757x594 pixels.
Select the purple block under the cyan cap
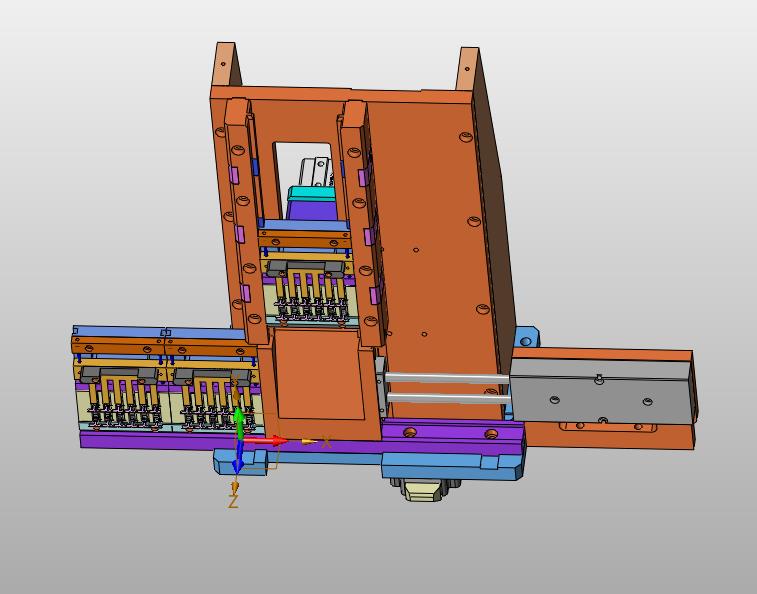pyautogui.click(x=313, y=210)
